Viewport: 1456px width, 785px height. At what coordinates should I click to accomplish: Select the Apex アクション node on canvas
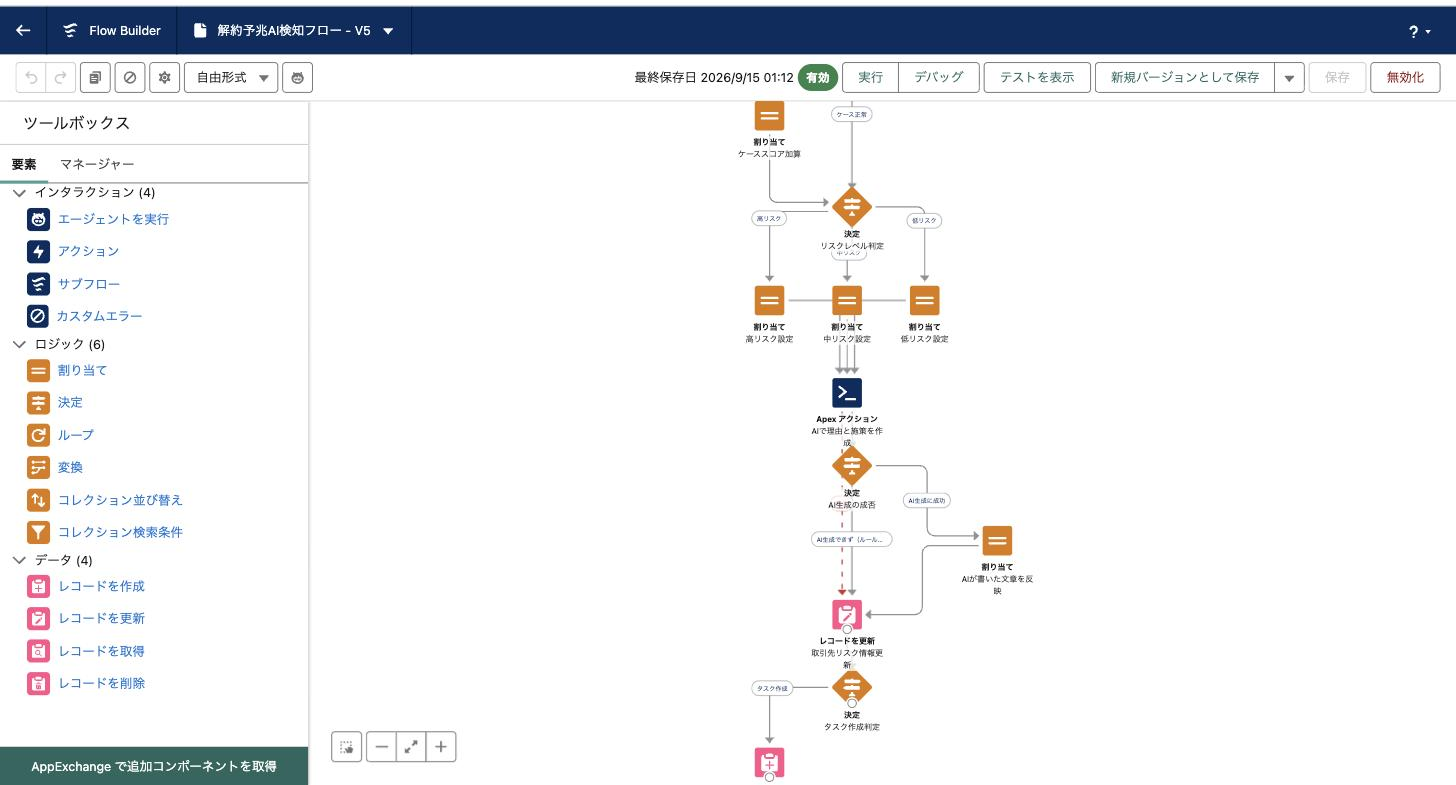847,393
